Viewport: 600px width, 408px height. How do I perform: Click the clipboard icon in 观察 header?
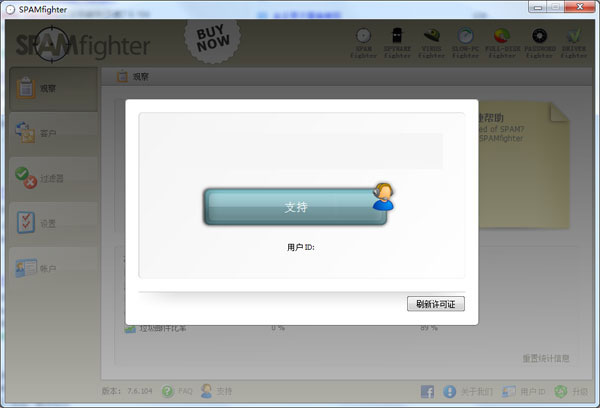click(x=122, y=76)
